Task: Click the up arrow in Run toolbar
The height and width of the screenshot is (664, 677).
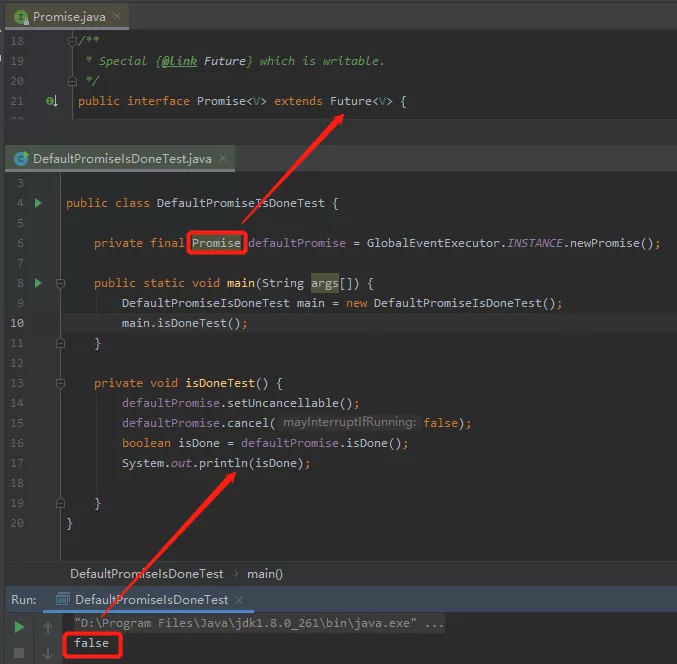Action: [48, 627]
